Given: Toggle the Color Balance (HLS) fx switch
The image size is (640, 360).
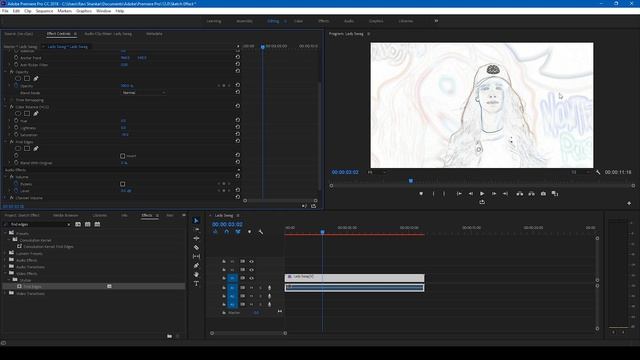Looking at the screenshot, I should pos(12,107).
